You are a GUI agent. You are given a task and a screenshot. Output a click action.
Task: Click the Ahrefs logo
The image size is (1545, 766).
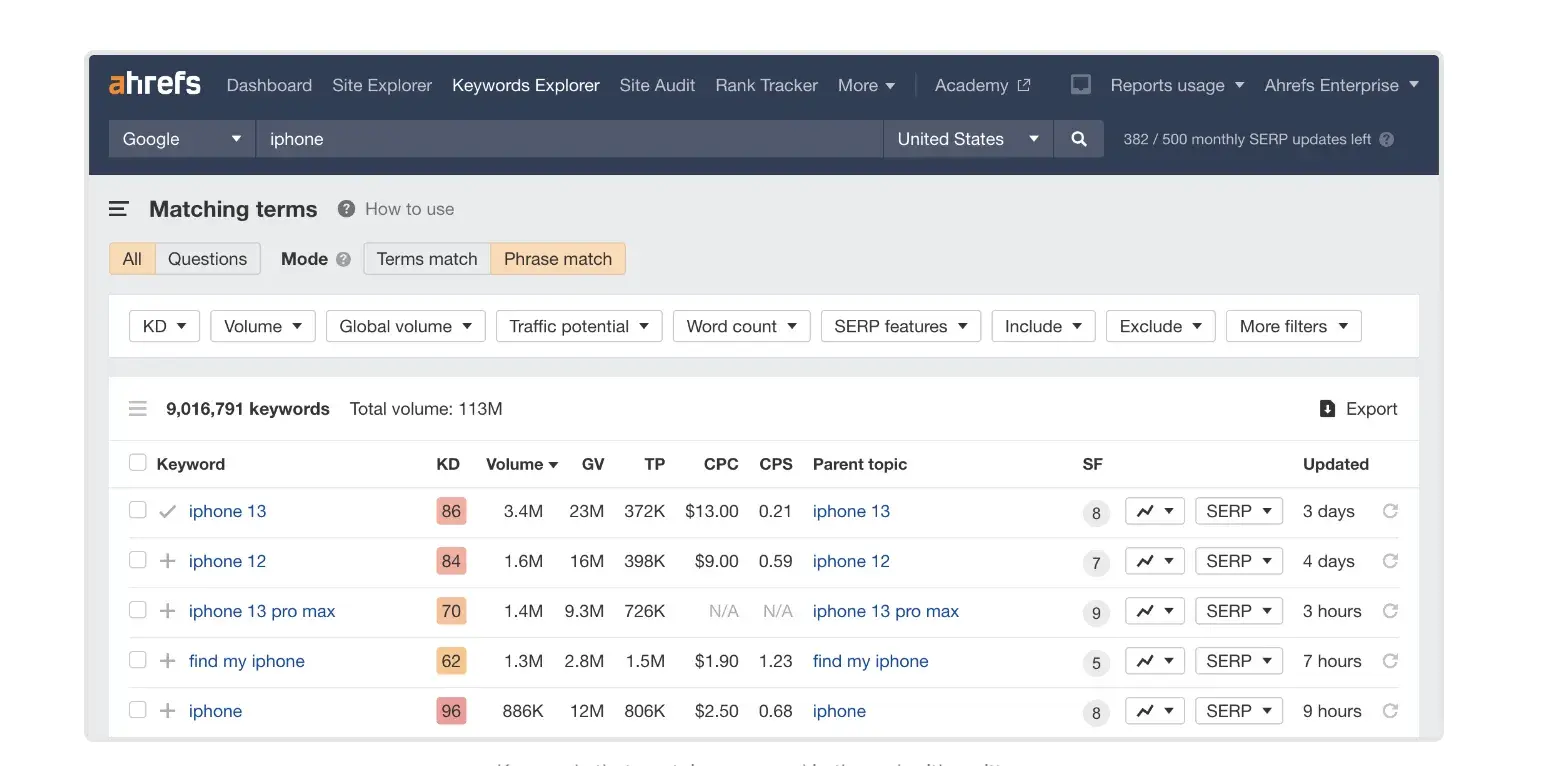pyautogui.click(x=155, y=84)
